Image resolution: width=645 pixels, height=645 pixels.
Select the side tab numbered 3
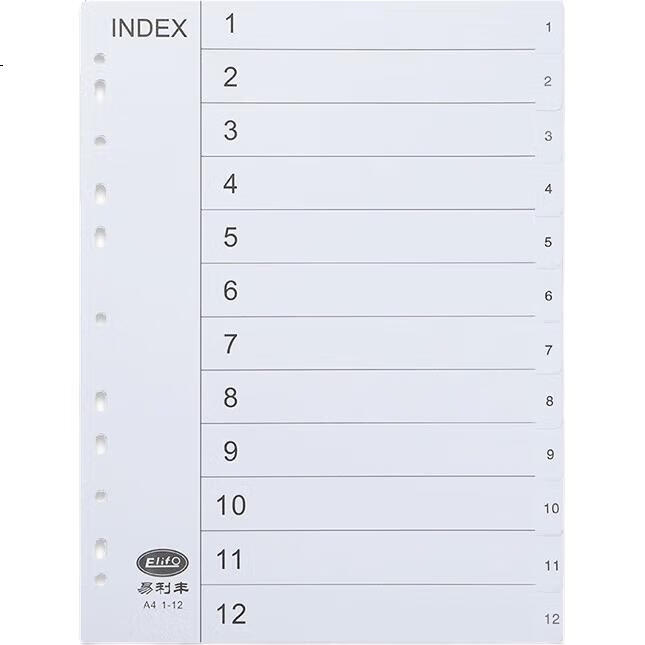(549, 136)
